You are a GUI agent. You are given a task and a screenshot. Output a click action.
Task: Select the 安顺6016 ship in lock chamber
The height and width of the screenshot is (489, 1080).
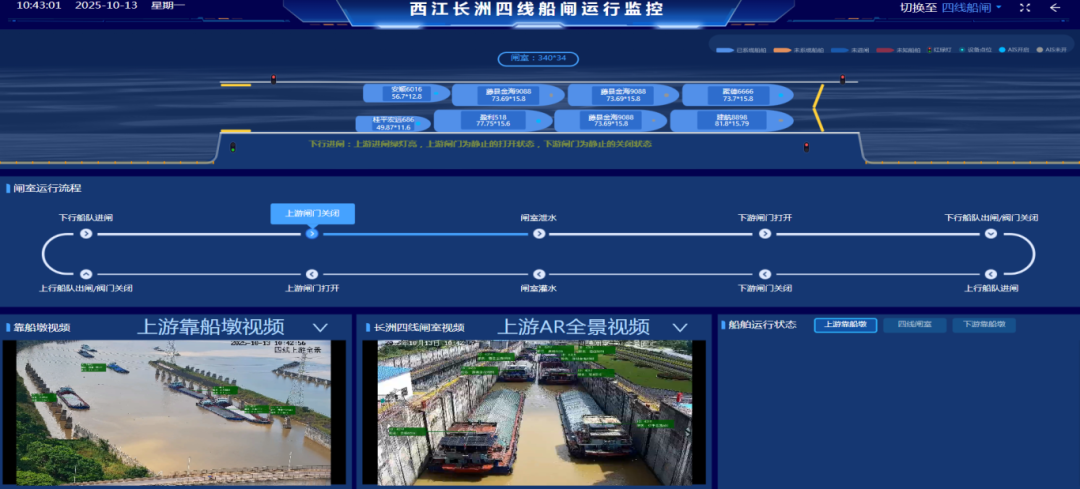(405, 93)
